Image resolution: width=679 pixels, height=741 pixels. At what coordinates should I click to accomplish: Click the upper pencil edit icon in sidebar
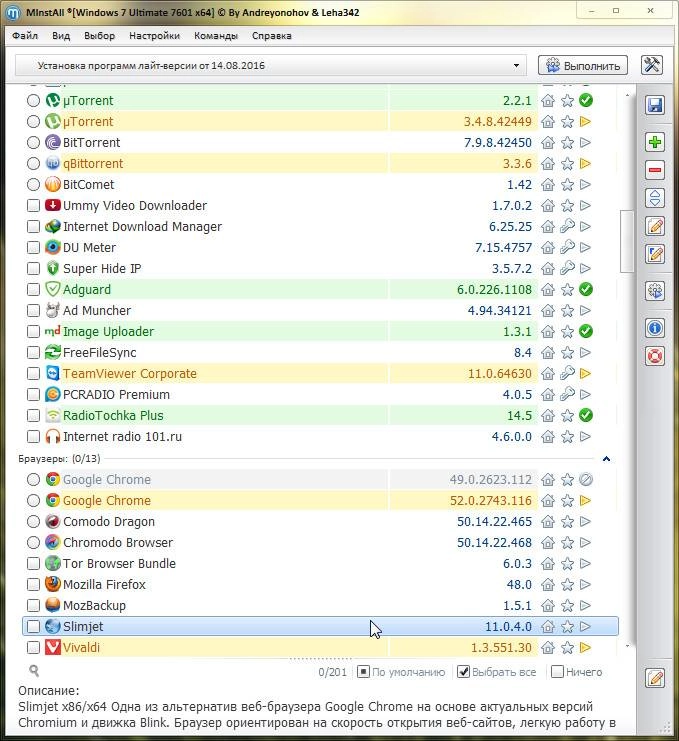click(x=655, y=226)
